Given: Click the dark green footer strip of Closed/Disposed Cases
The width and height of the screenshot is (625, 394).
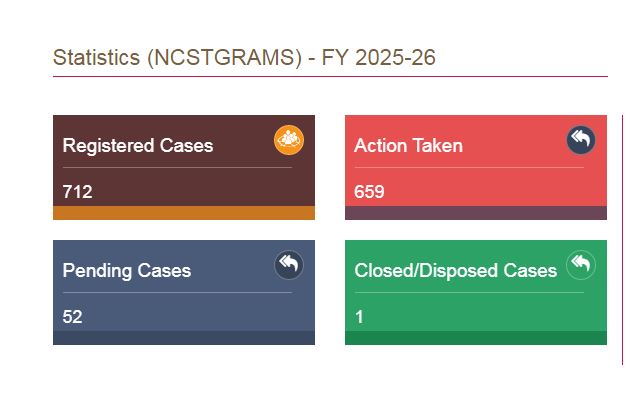Looking at the screenshot, I should (476, 338).
